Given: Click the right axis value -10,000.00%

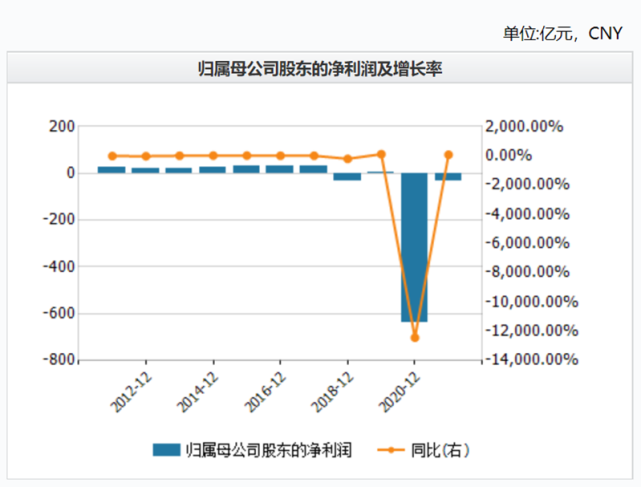Looking at the screenshot, I should 532,301.
